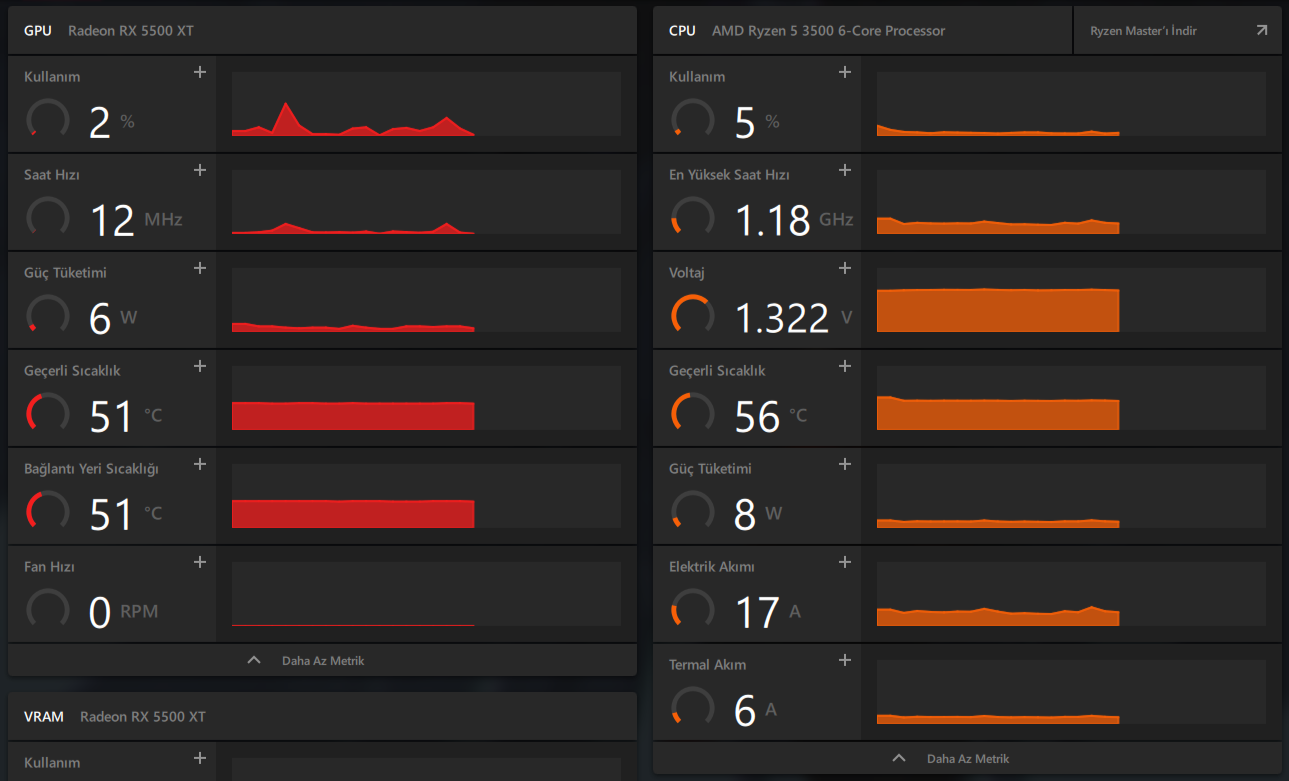Screen dimensions: 1289x781
Task: Add the Fan Hızı metric with plus icon
Action: coord(200,562)
